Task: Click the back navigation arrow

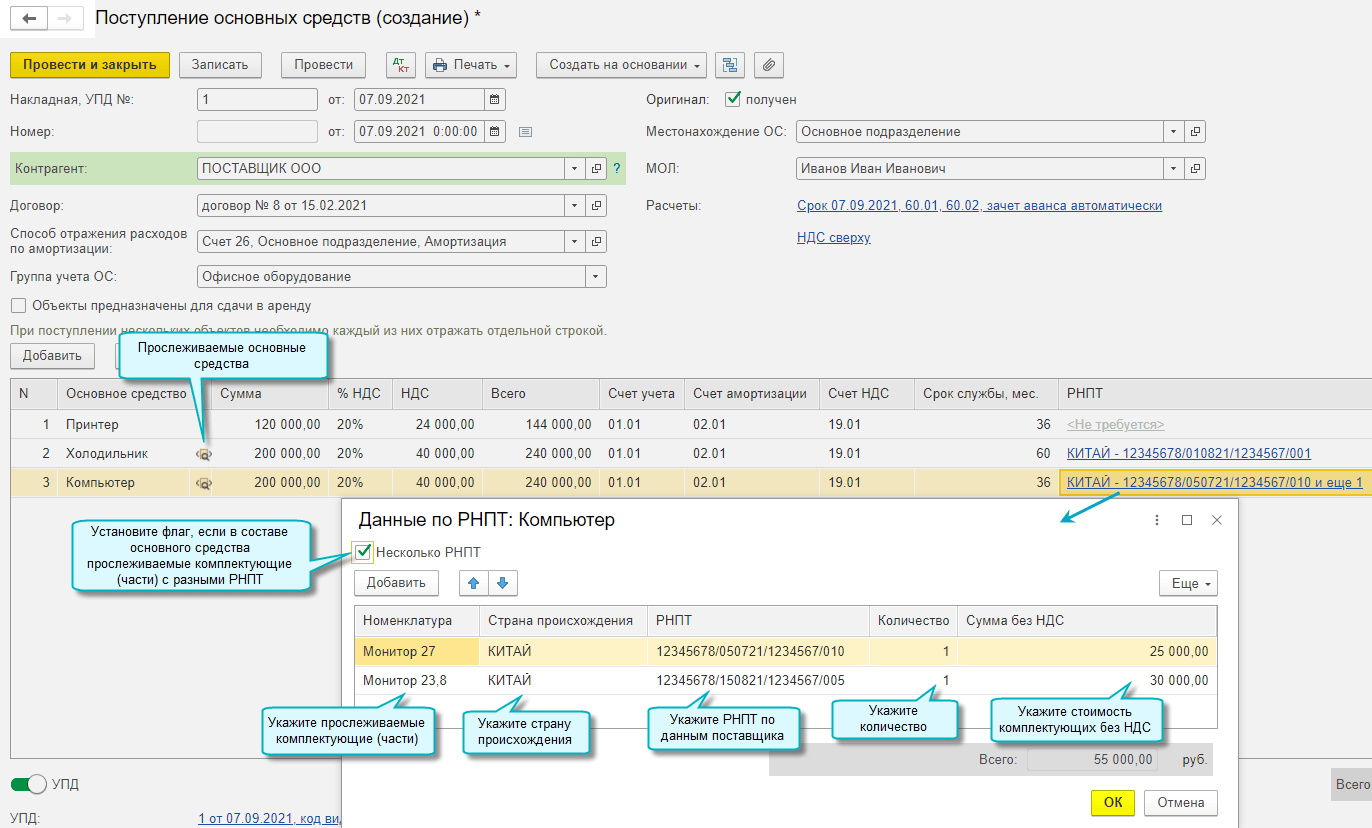Action: (29, 18)
